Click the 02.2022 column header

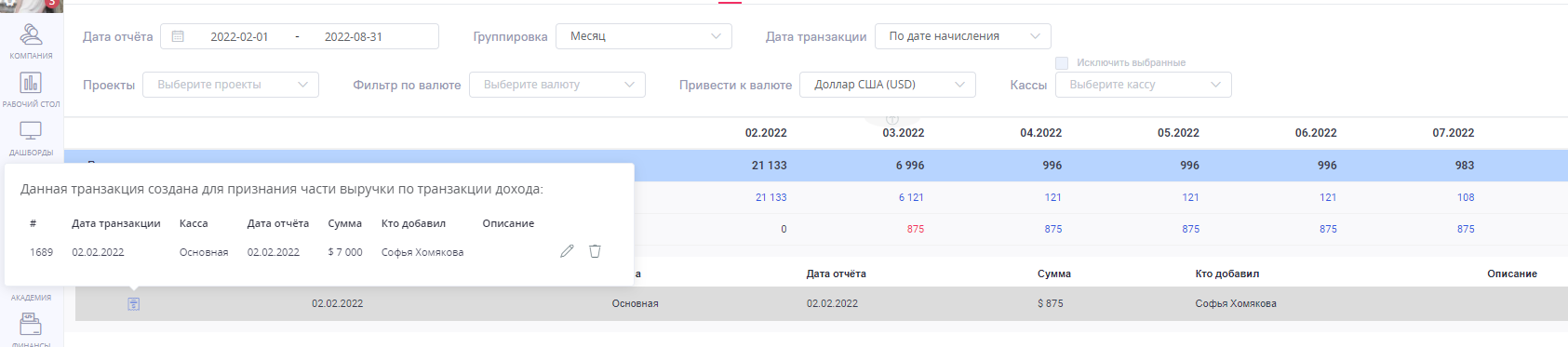(766, 133)
